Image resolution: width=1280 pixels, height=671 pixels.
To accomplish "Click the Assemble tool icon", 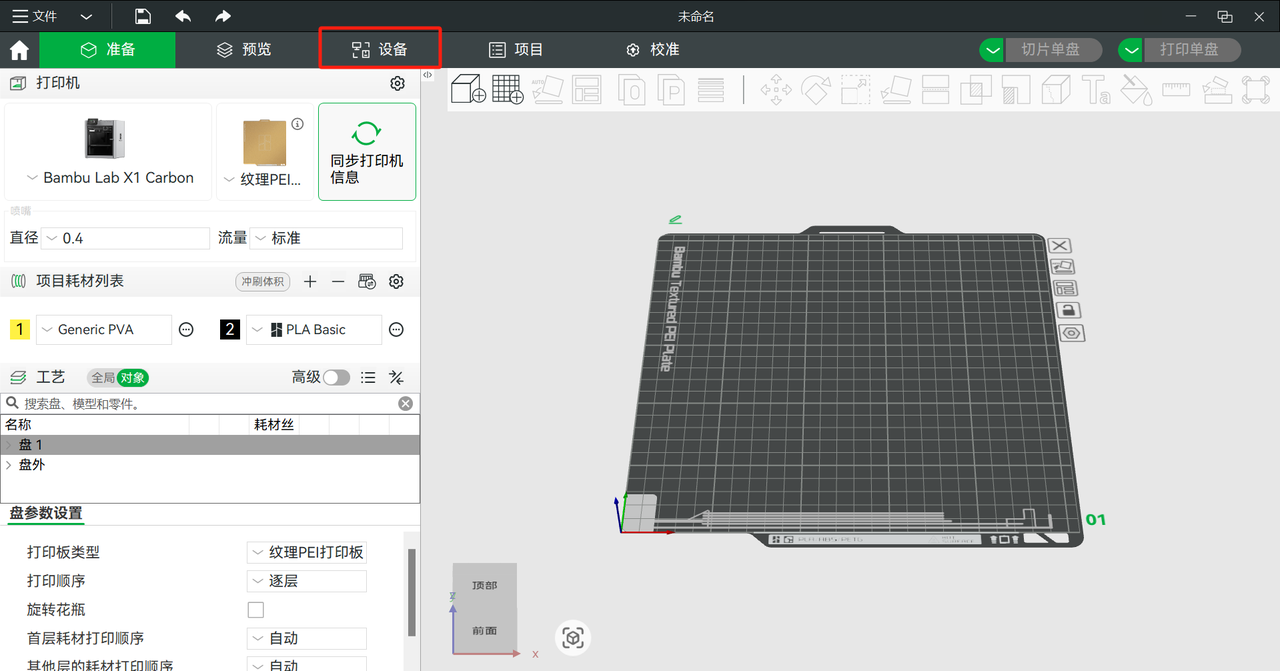I will pyautogui.click(x=1216, y=90).
